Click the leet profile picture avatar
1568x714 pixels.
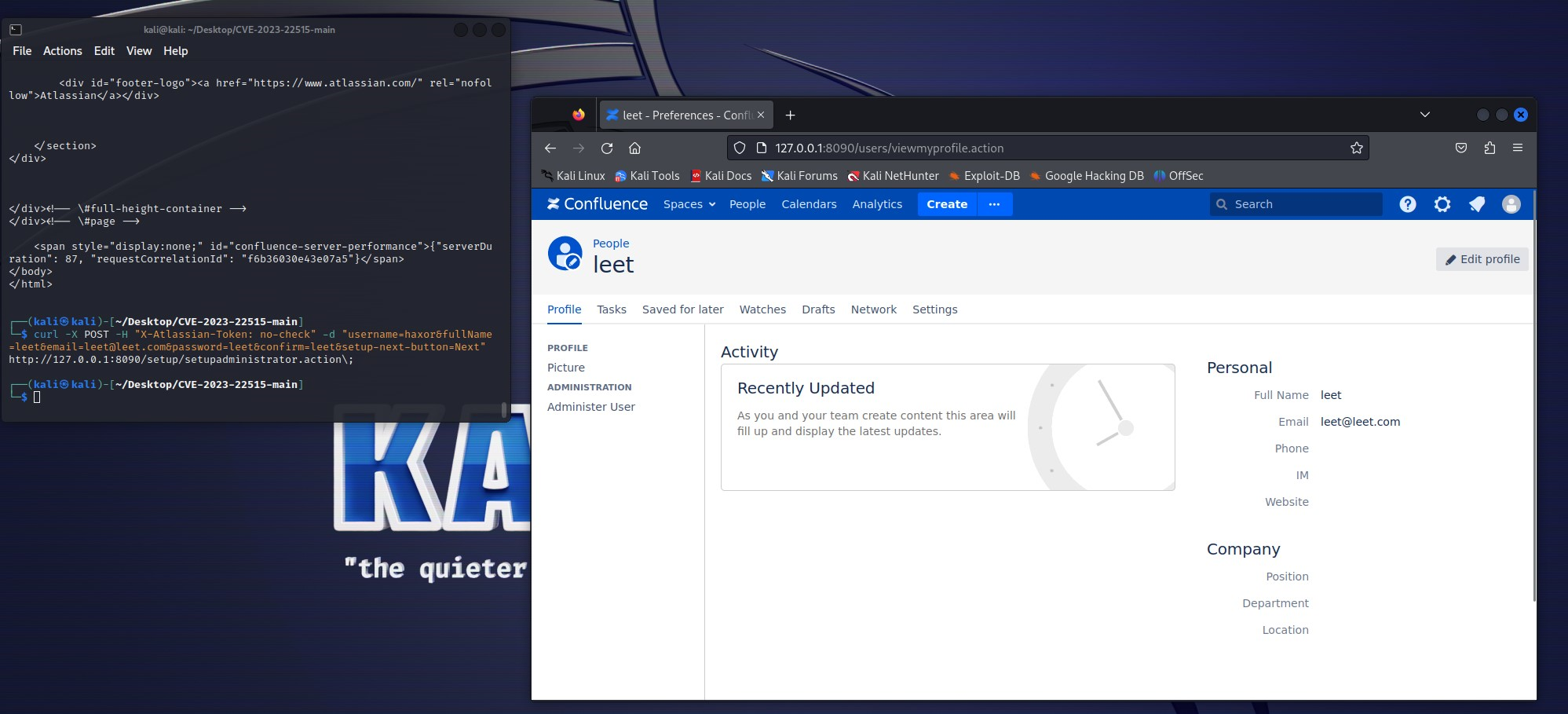pyautogui.click(x=565, y=254)
